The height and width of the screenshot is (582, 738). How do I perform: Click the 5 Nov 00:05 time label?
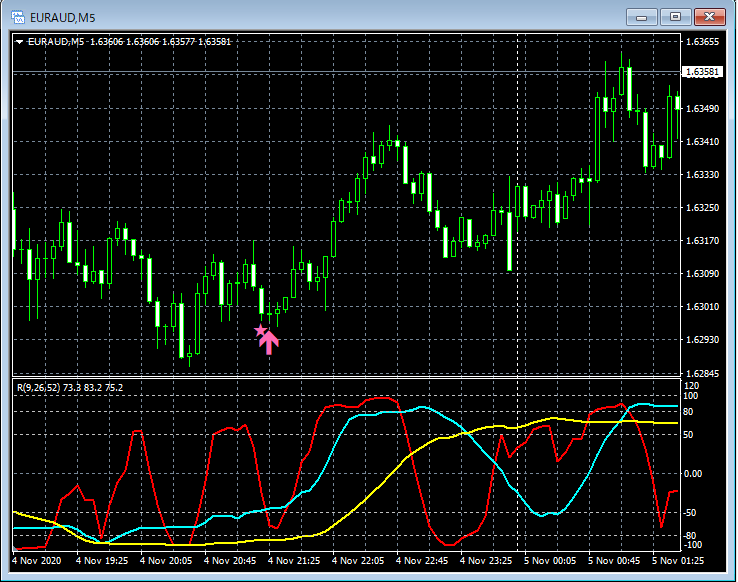tap(550, 561)
